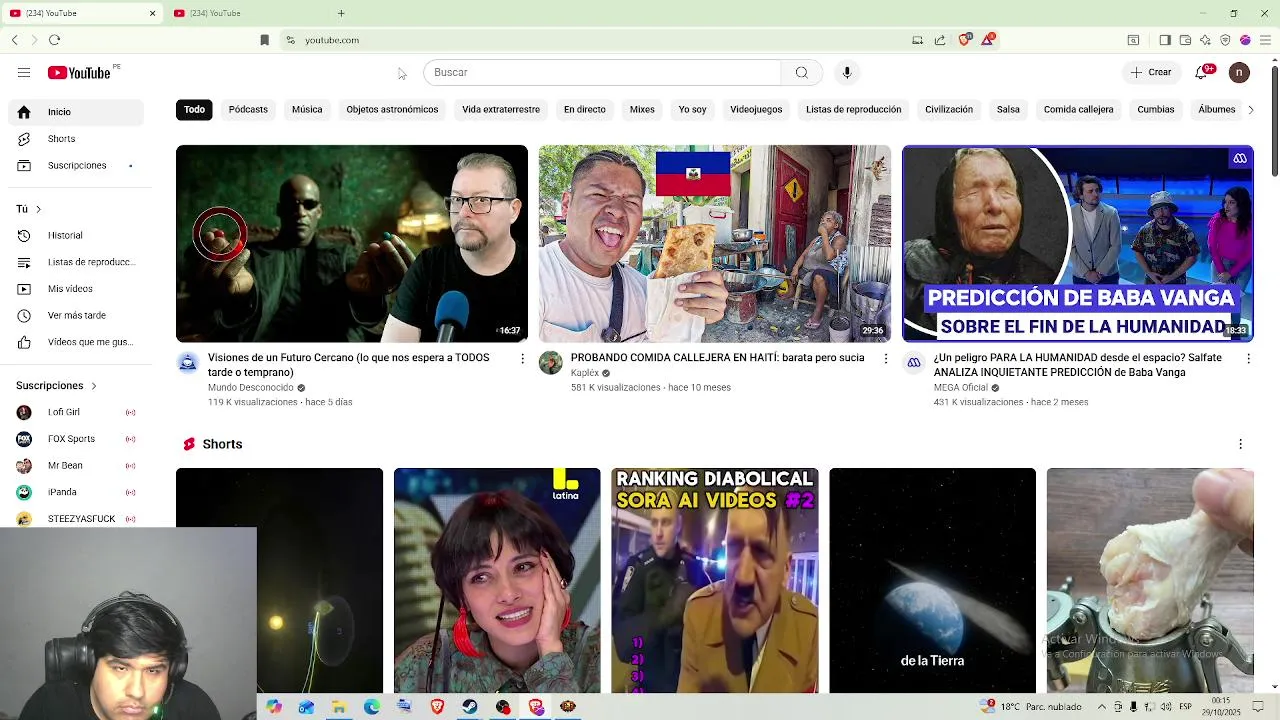This screenshot has height=720, width=1280.
Task: Focus the Buscar search field
Action: 602,72
